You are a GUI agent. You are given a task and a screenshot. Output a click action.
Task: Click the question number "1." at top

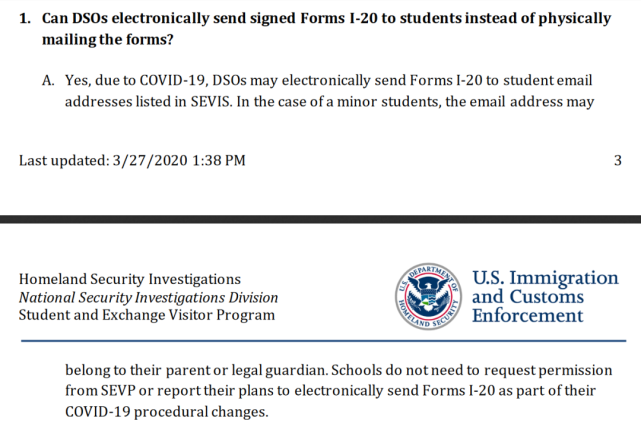coord(27,19)
